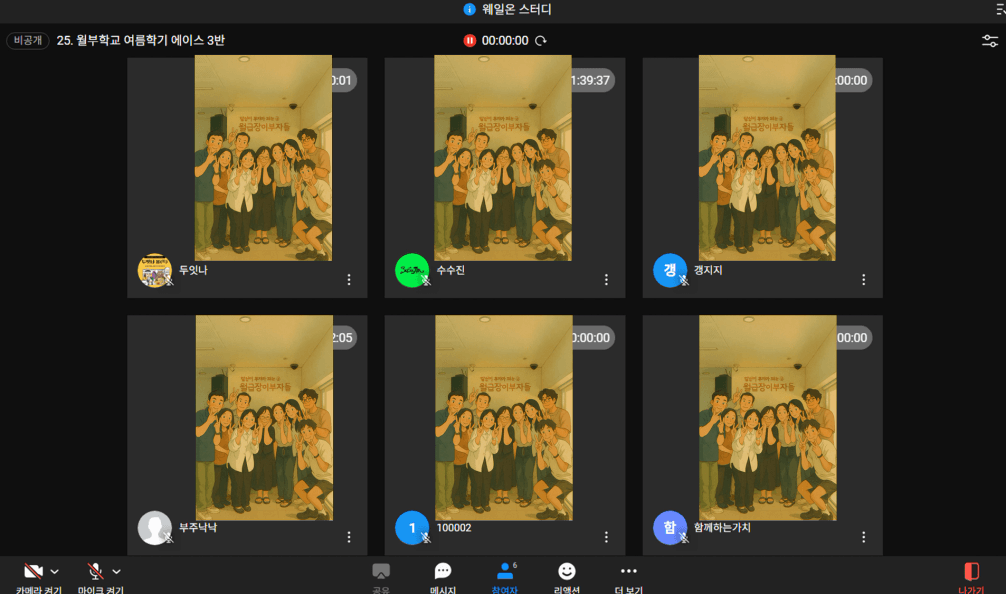This screenshot has height=594, width=1006.
Task: Click the 00:00:00 timer display
Action: point(505,41)
